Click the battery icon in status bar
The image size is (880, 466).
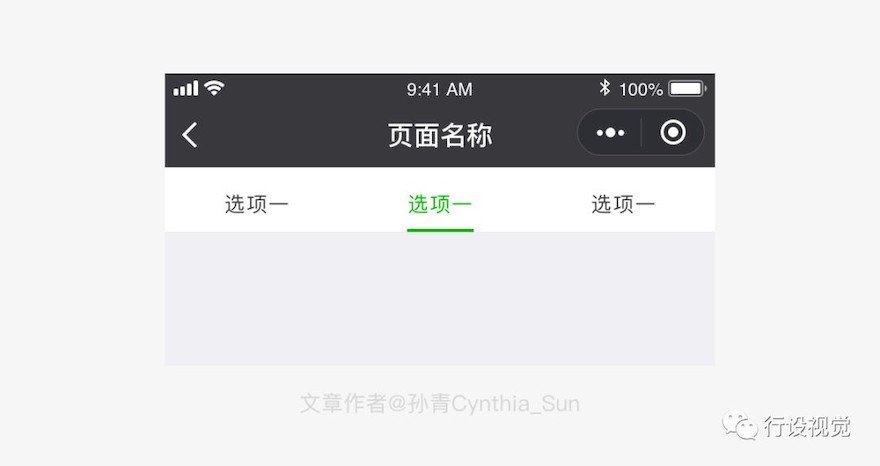pyautogui.click(x=688, y=89)
